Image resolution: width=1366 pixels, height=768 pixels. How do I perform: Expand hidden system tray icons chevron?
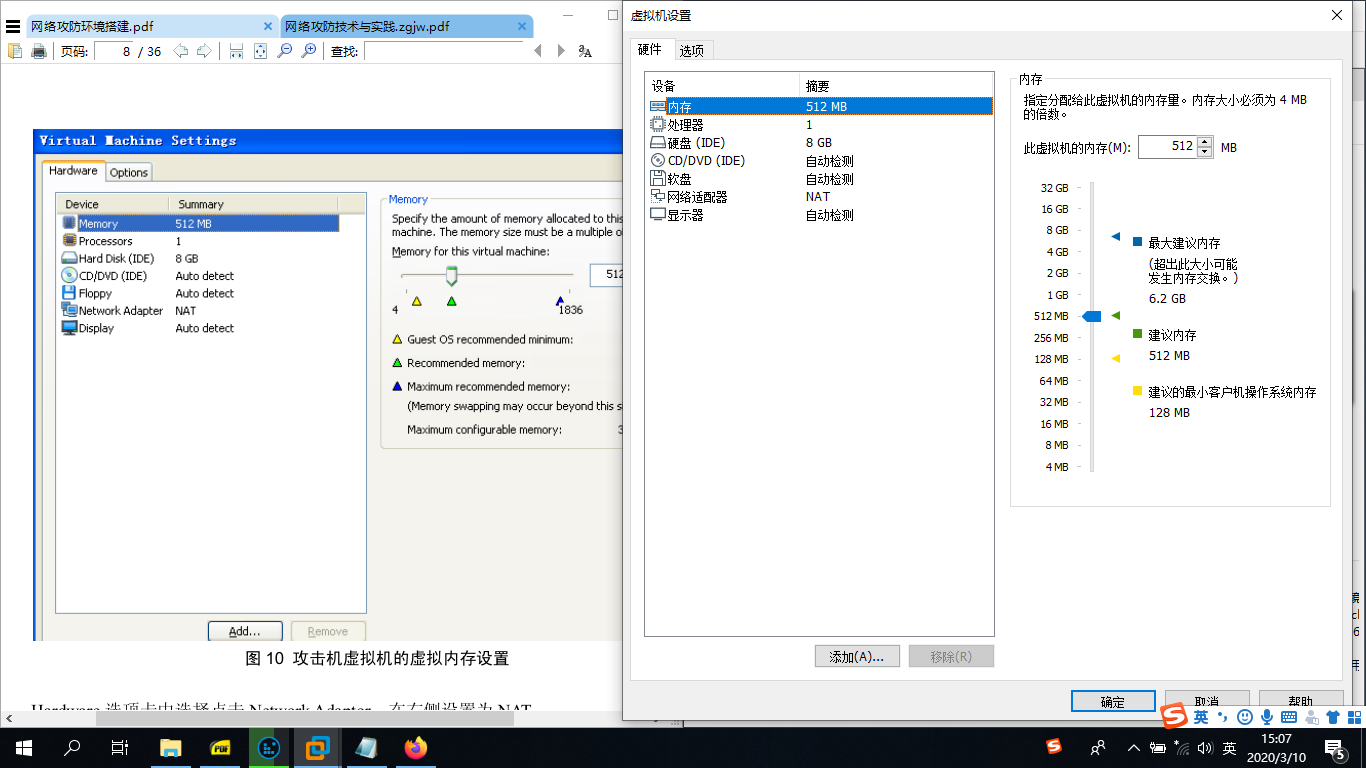(1134, 748)
